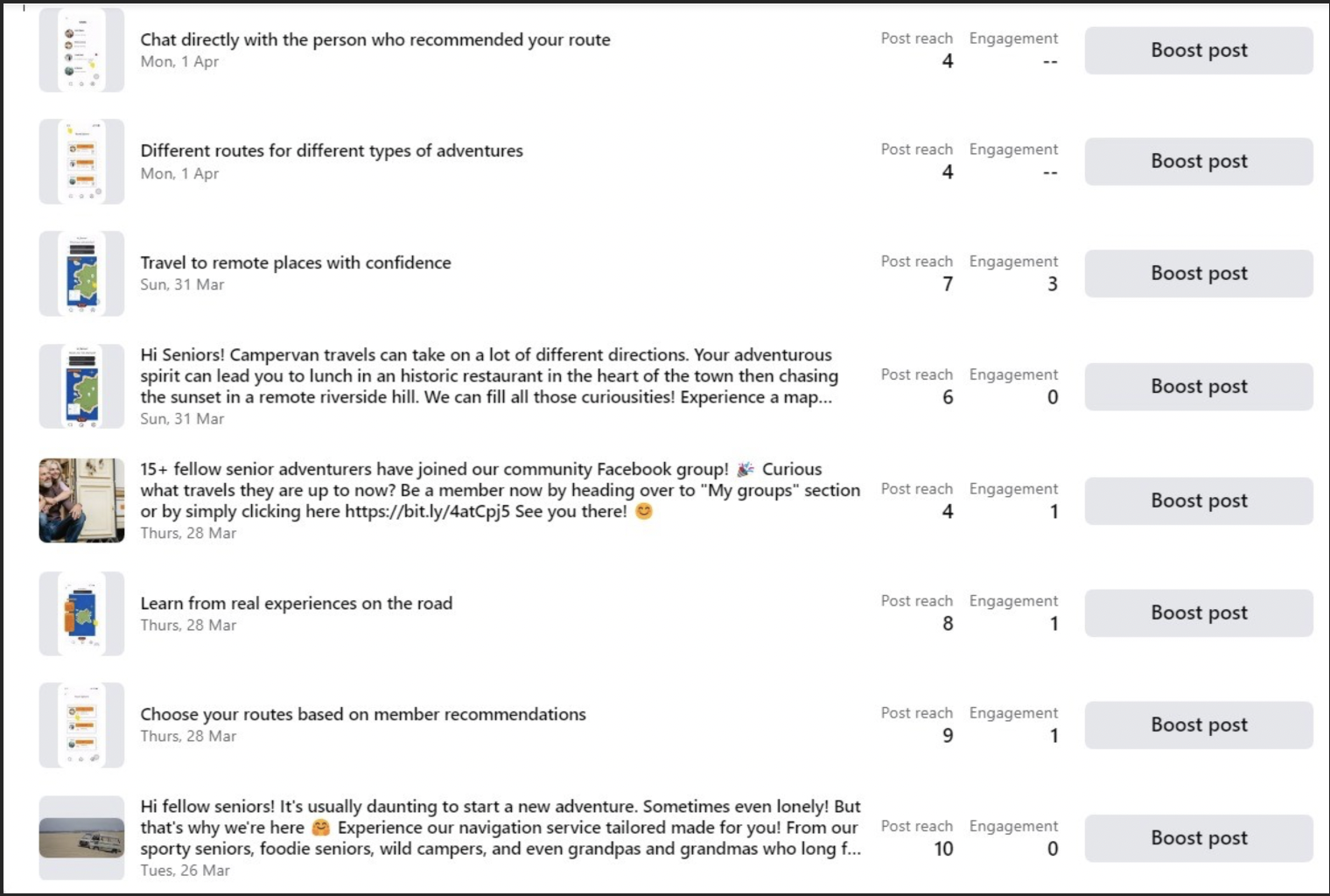Boost the 'Travel to remote places' post
Screen dimensions: 1330x896
[x=1199, y=274]
